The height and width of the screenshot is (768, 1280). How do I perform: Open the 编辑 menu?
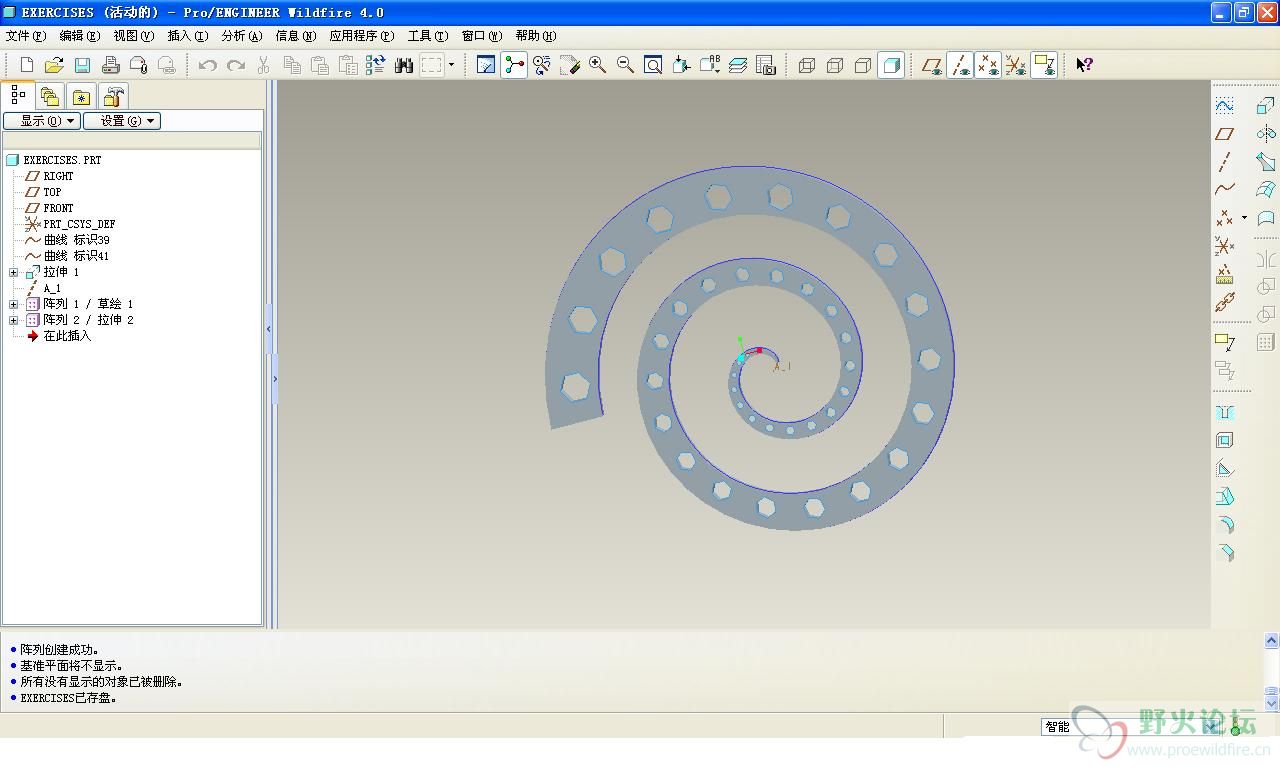80,36
